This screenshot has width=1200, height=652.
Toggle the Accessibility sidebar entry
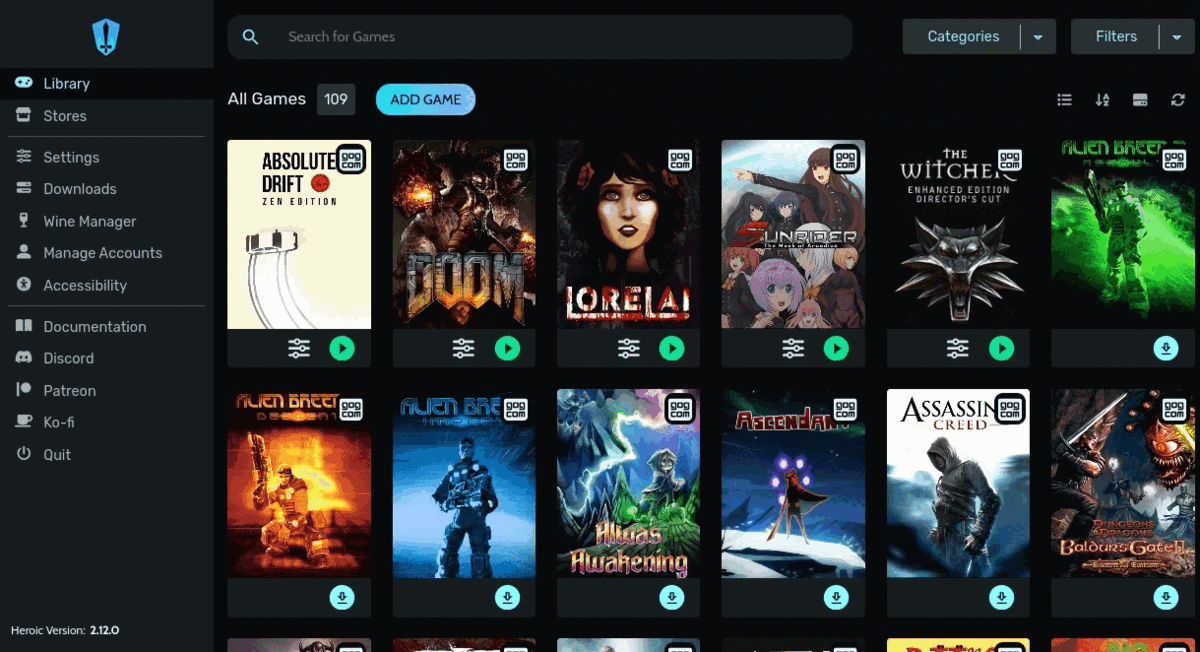(85, 285)
